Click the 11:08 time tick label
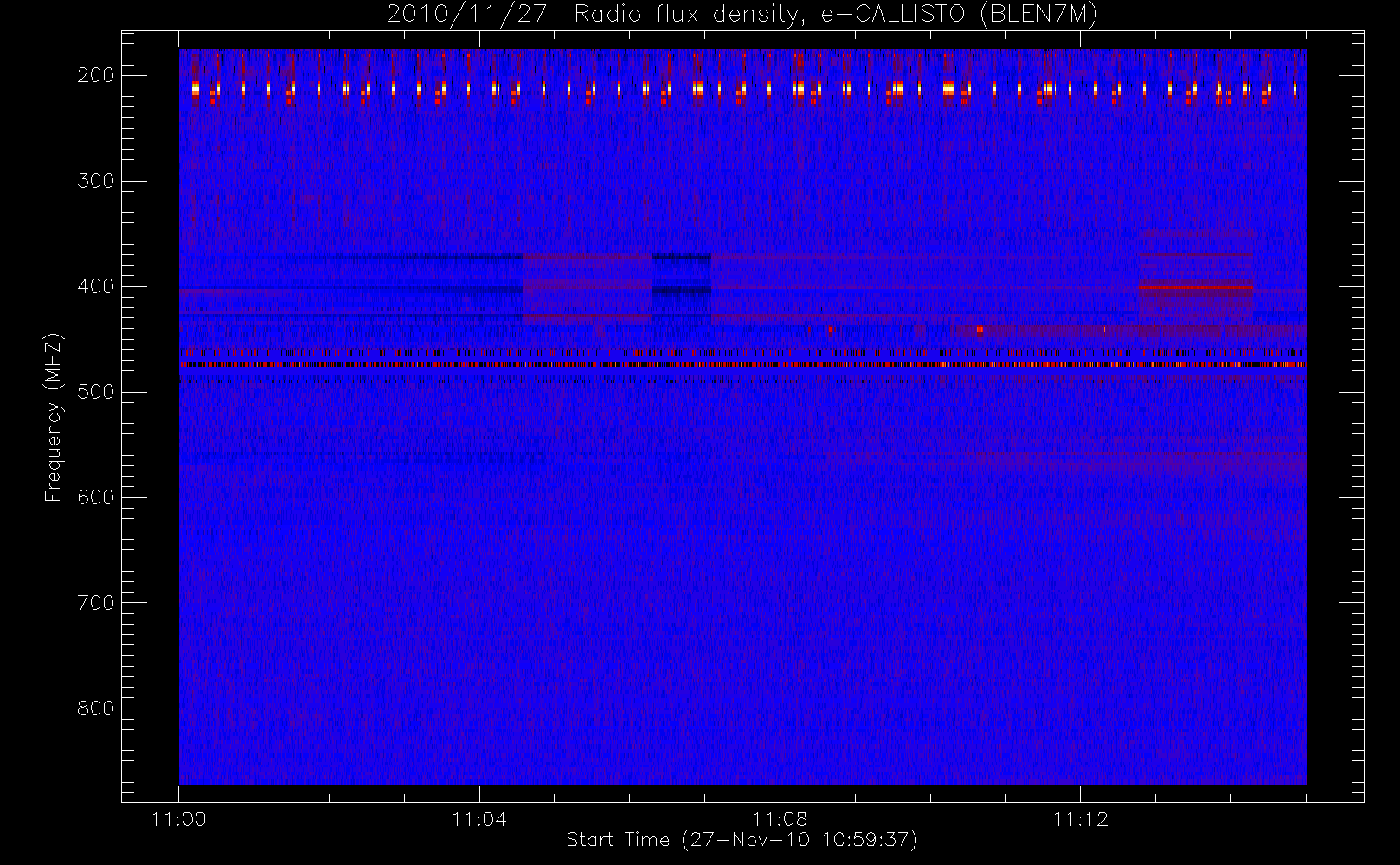Viewport: 1400px width, 865px height. [x=780, y=819]
